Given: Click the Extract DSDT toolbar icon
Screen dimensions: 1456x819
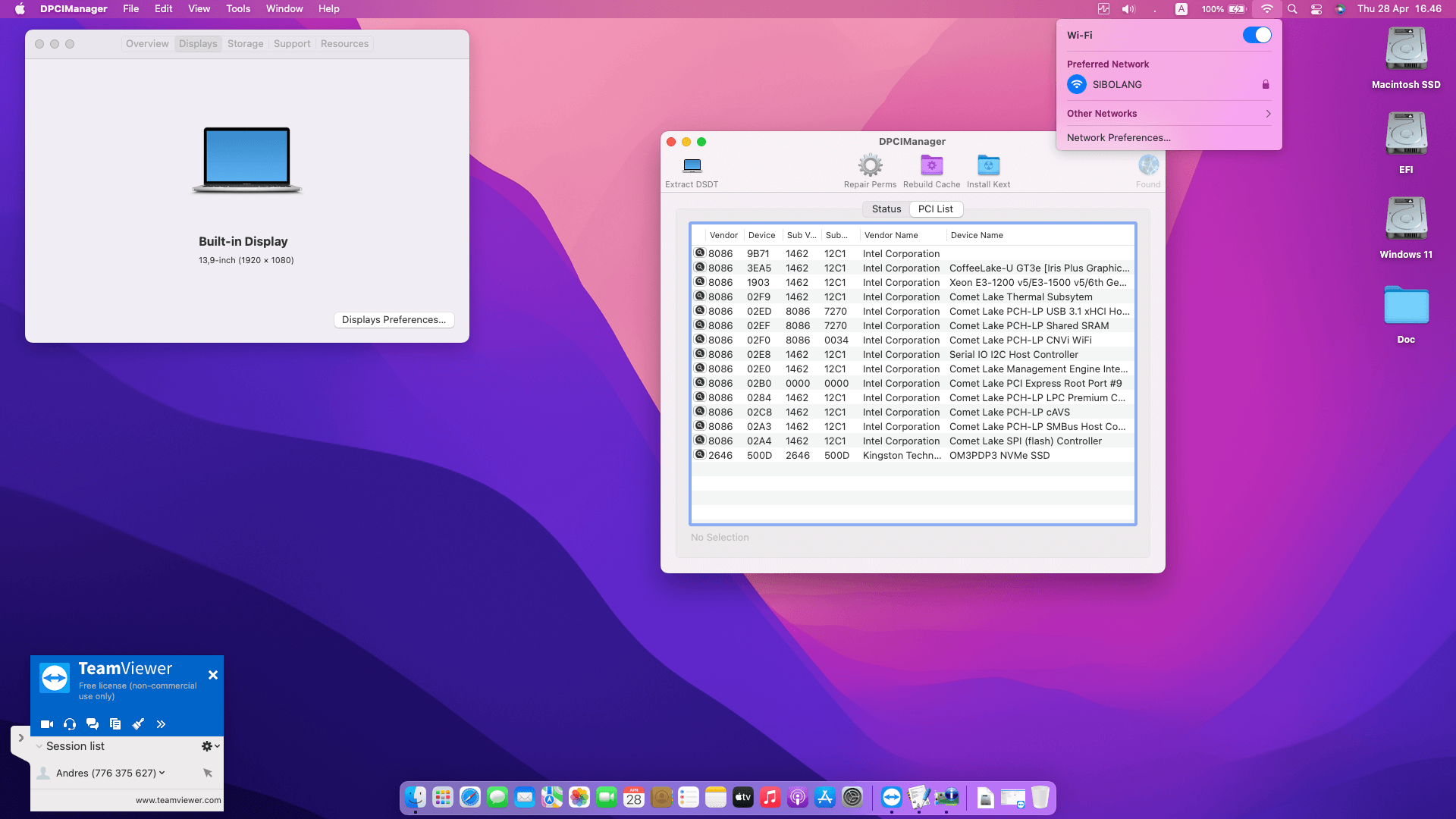Looking at the screenshot, I should [692, 165].
